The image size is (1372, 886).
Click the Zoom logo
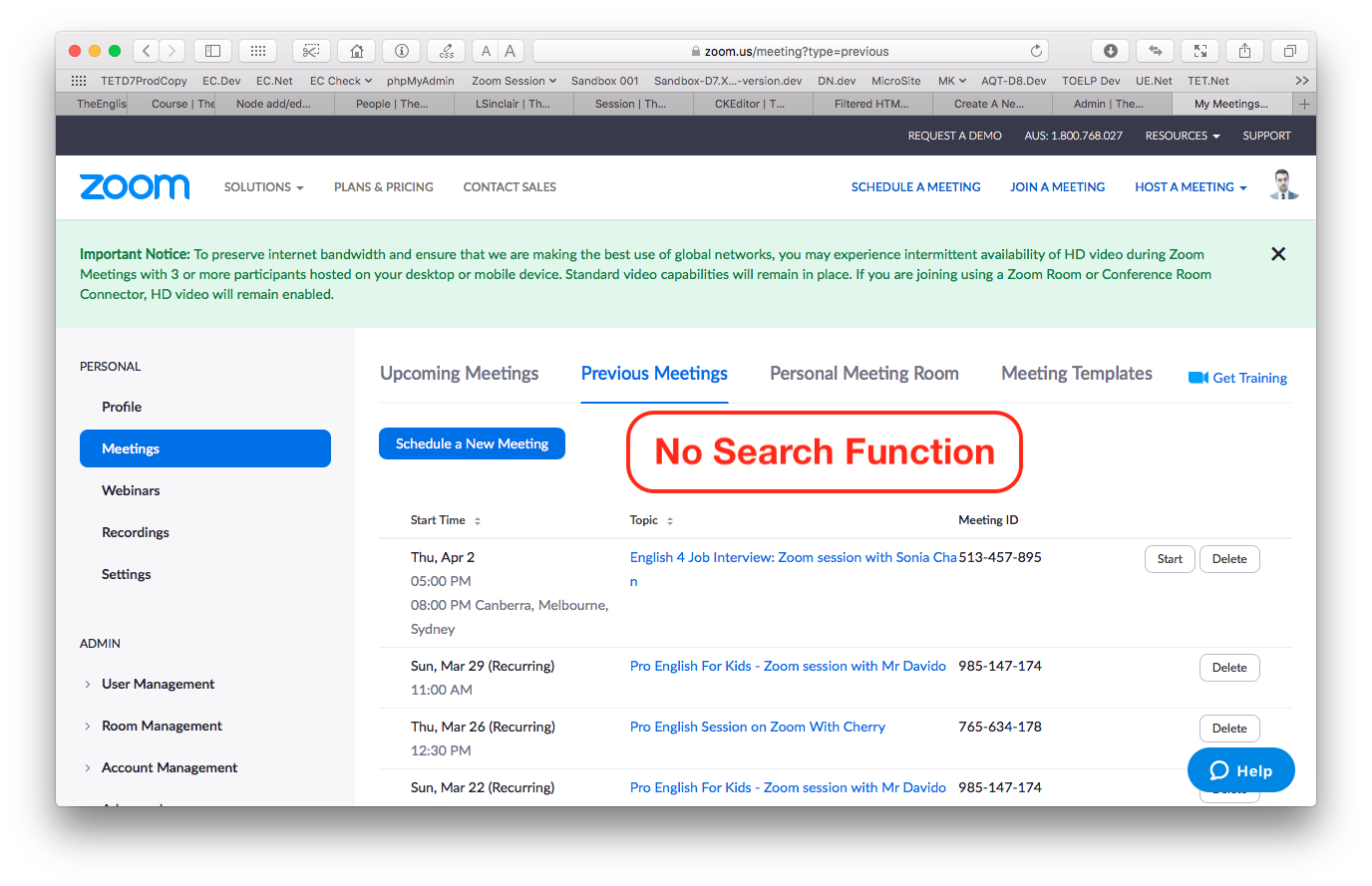[134, 186]
